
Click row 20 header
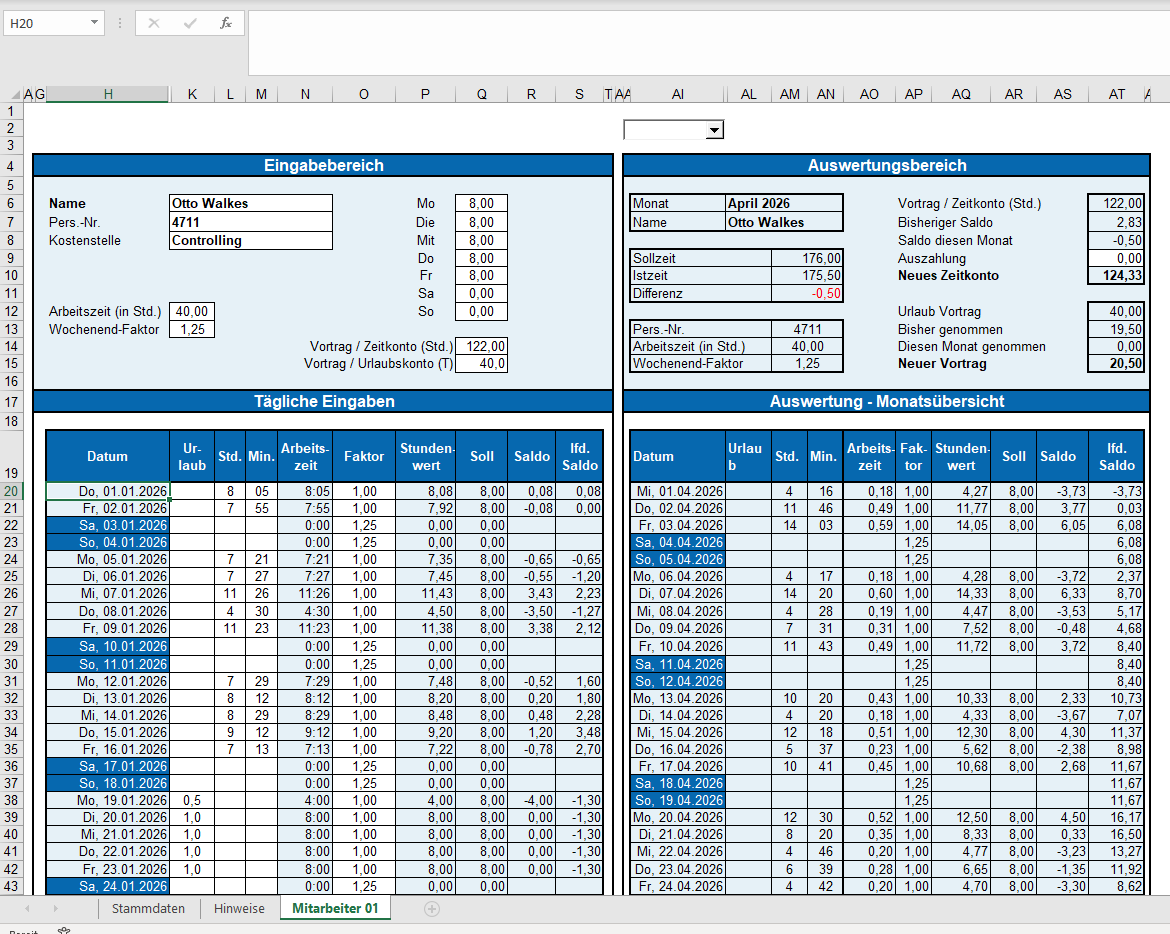(x=11, y=491)
